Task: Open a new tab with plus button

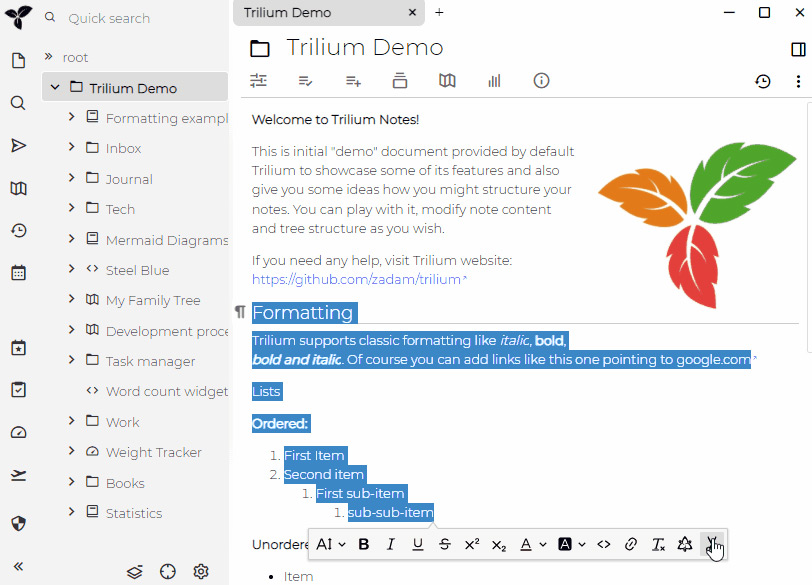Action: [439, 12]
